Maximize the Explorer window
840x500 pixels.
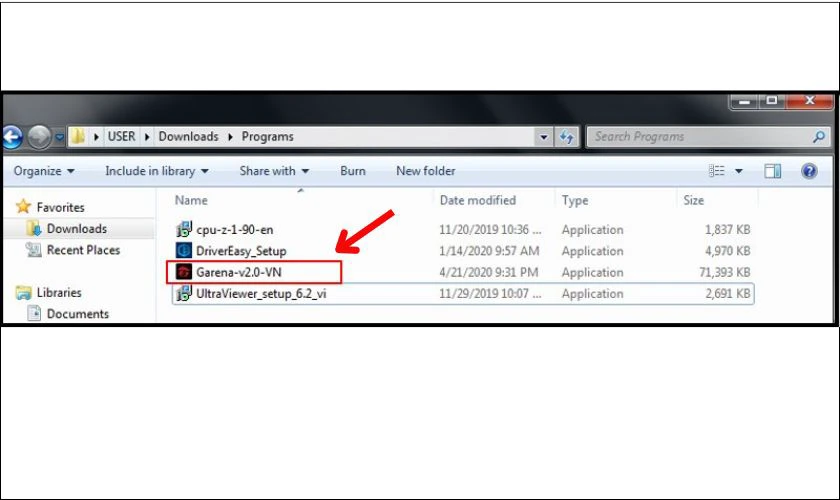pos(771,101)
